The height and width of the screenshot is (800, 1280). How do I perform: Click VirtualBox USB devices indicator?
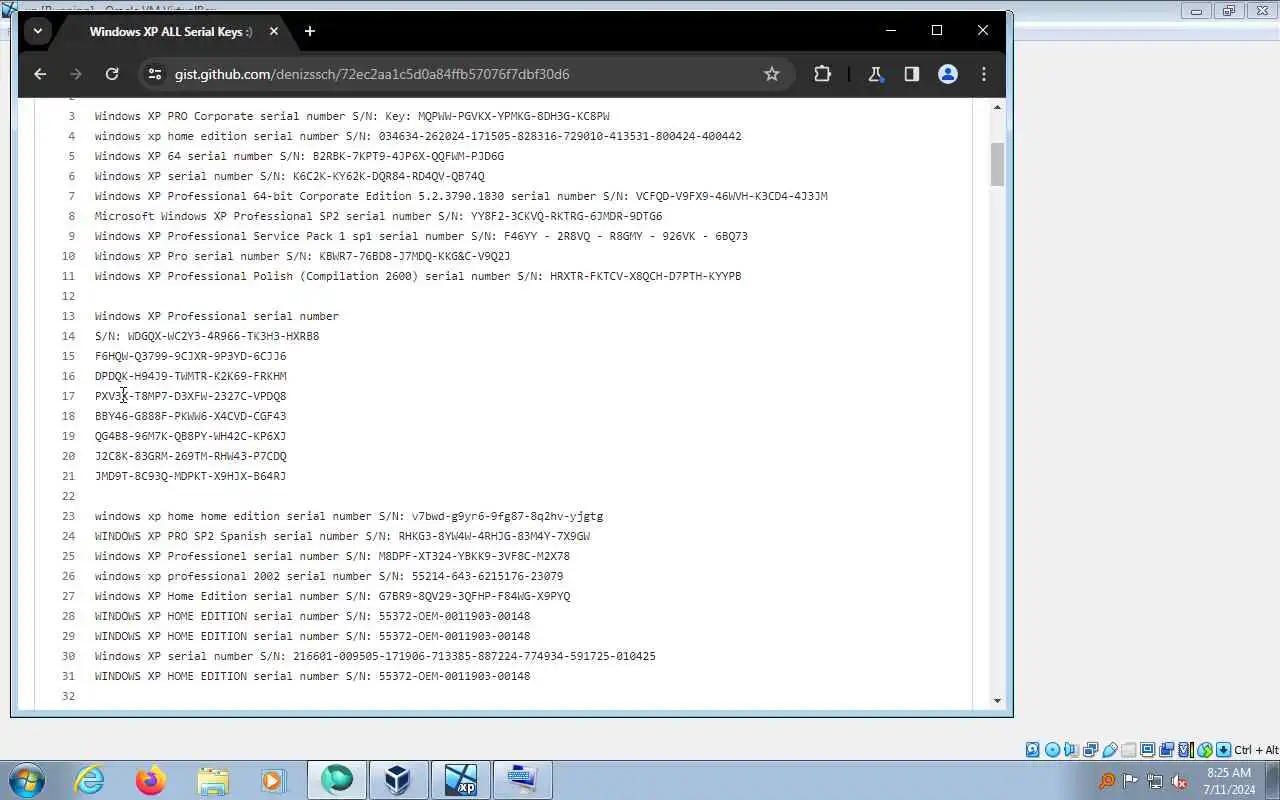(1110, 750)
